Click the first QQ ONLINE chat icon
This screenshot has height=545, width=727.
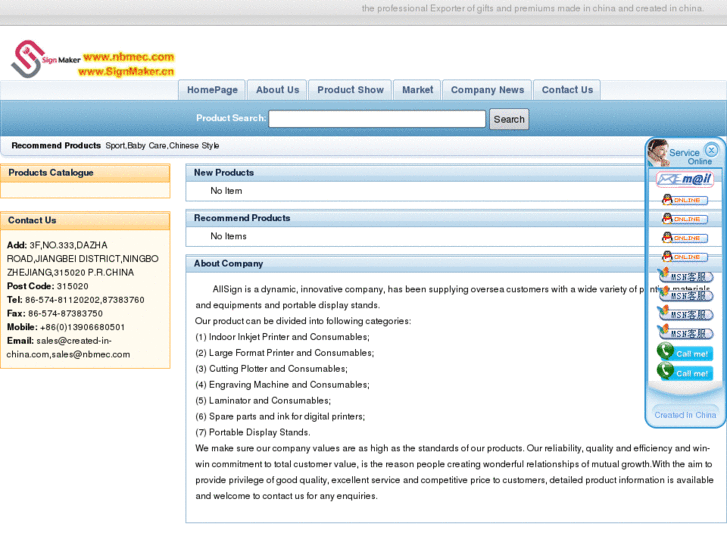[685, 200]
